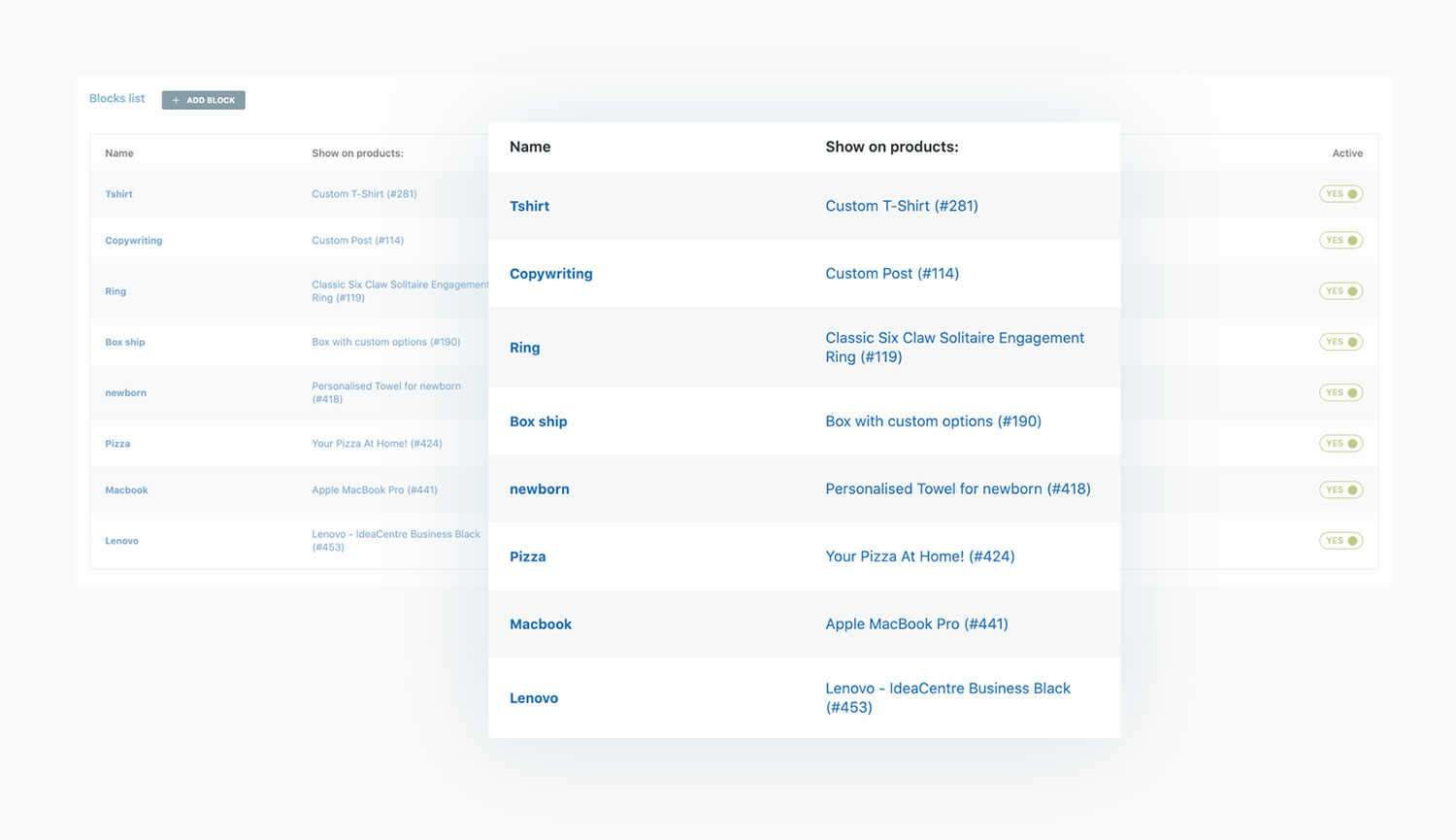Toggle the Active switch for the newborn block
Image resolution: width=1456 pixels, height=840 pixels.
(x=1340, y=392)
